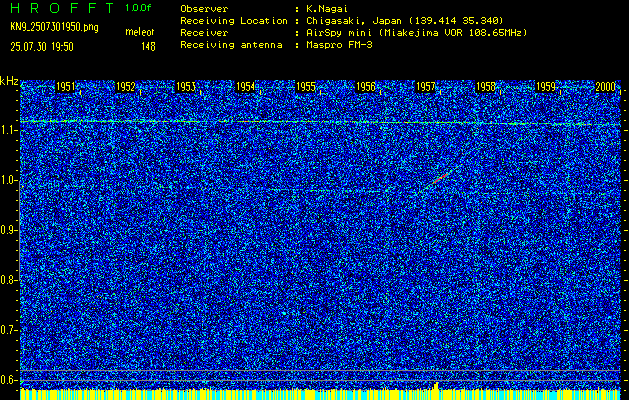Click the 1953 time marker
629x400 pixels.
pyautogui.click(x=185, y=87)
